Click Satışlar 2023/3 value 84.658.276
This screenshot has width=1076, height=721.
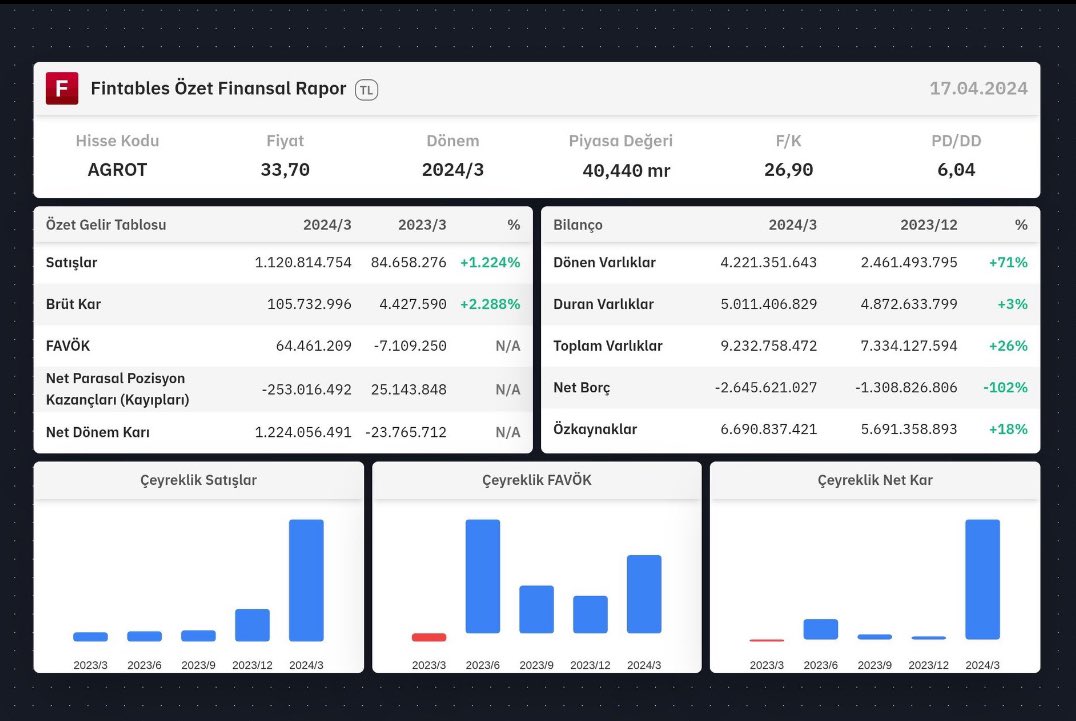coord(408,263)
